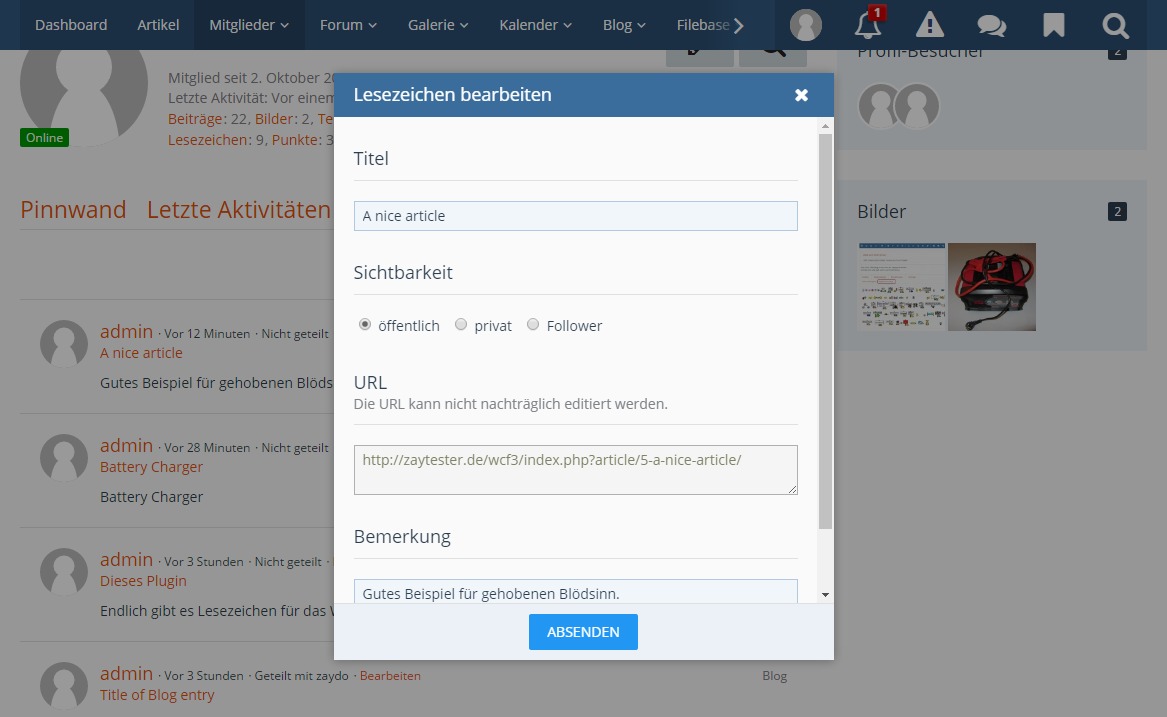Image resolution: width=1167 pixels, height=717 pixels.
Task: Go to the Dashboard menu item
Action: tap(71, 25)
